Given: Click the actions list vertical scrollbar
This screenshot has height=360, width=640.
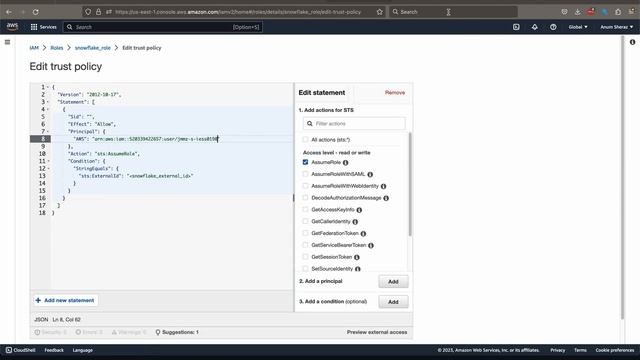Looking at the screenshot, I should click(410, 184).
